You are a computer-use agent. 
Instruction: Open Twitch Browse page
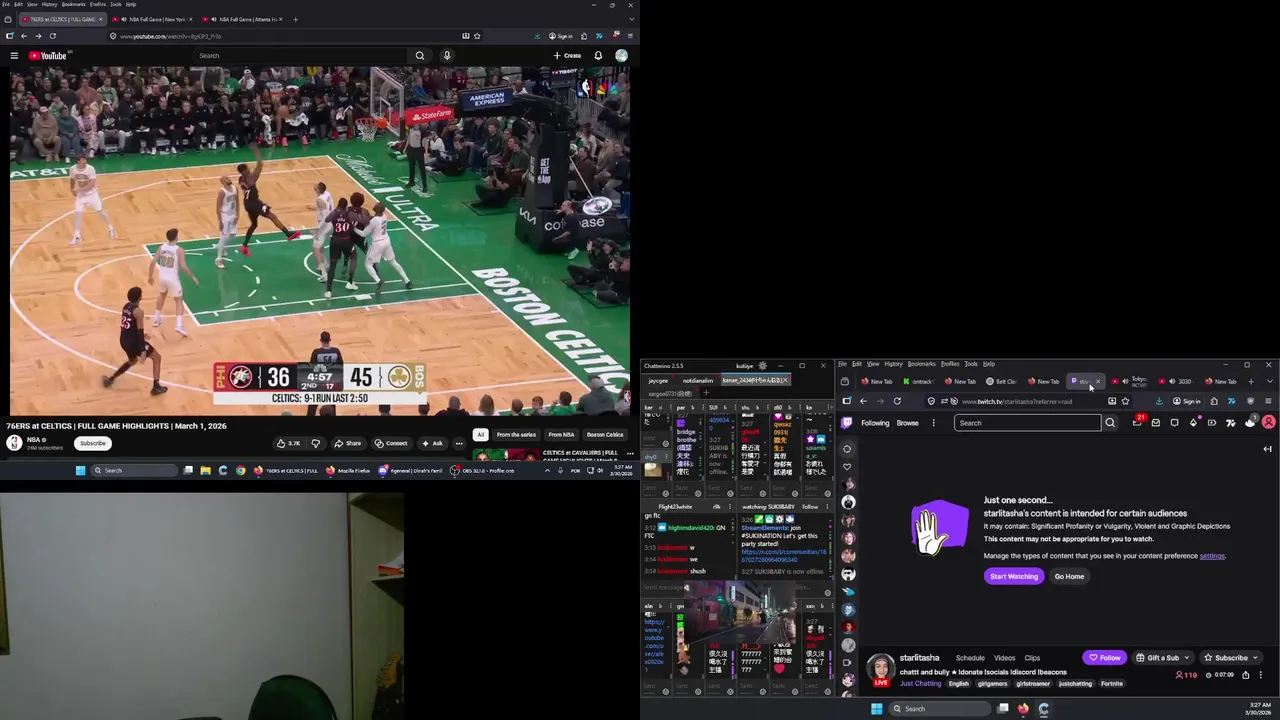[908, 423]
